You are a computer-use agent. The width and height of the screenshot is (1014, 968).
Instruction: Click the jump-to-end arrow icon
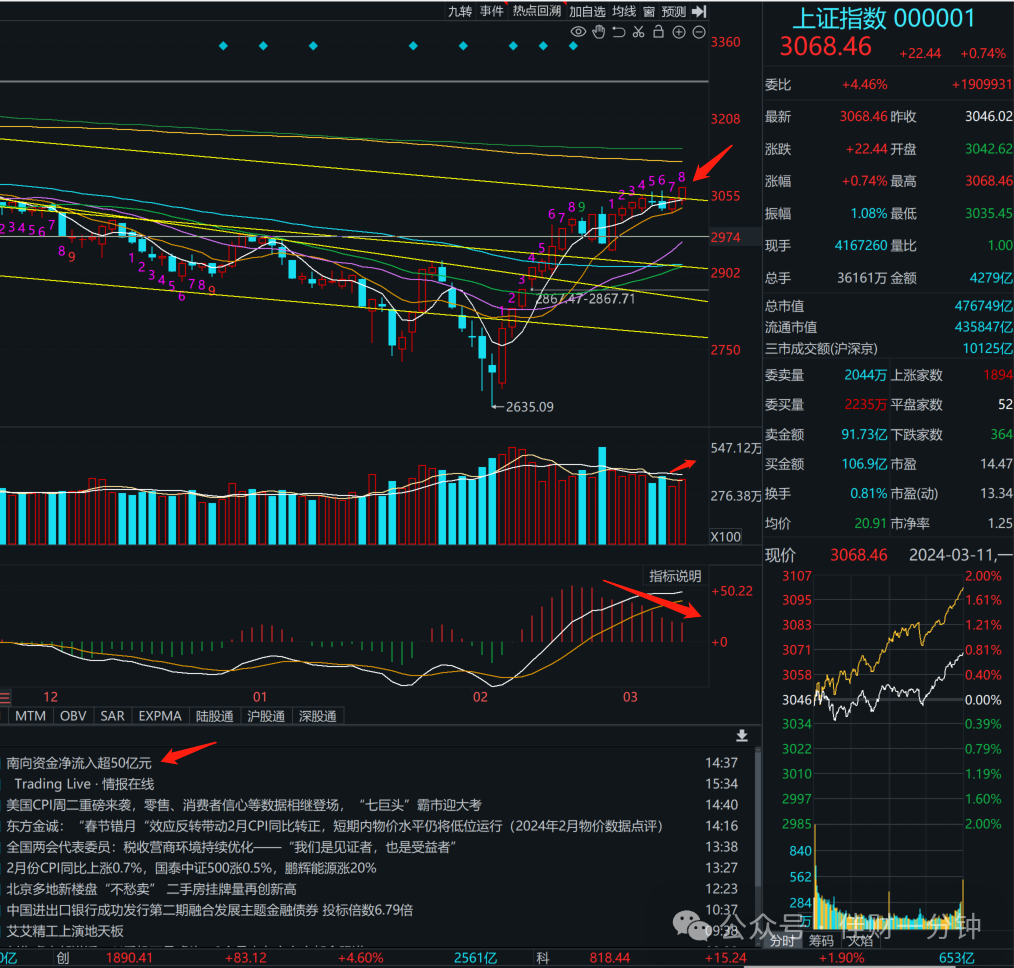pyautogui.click(x=699, y=11)
